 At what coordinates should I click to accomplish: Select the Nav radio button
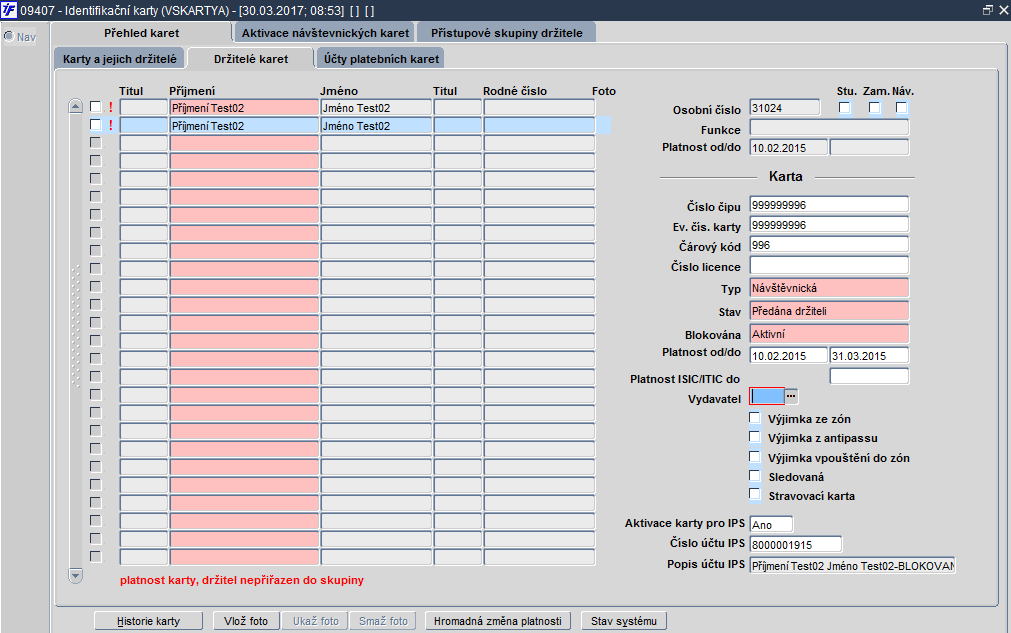pyautogui.click(x=9, y=36)
